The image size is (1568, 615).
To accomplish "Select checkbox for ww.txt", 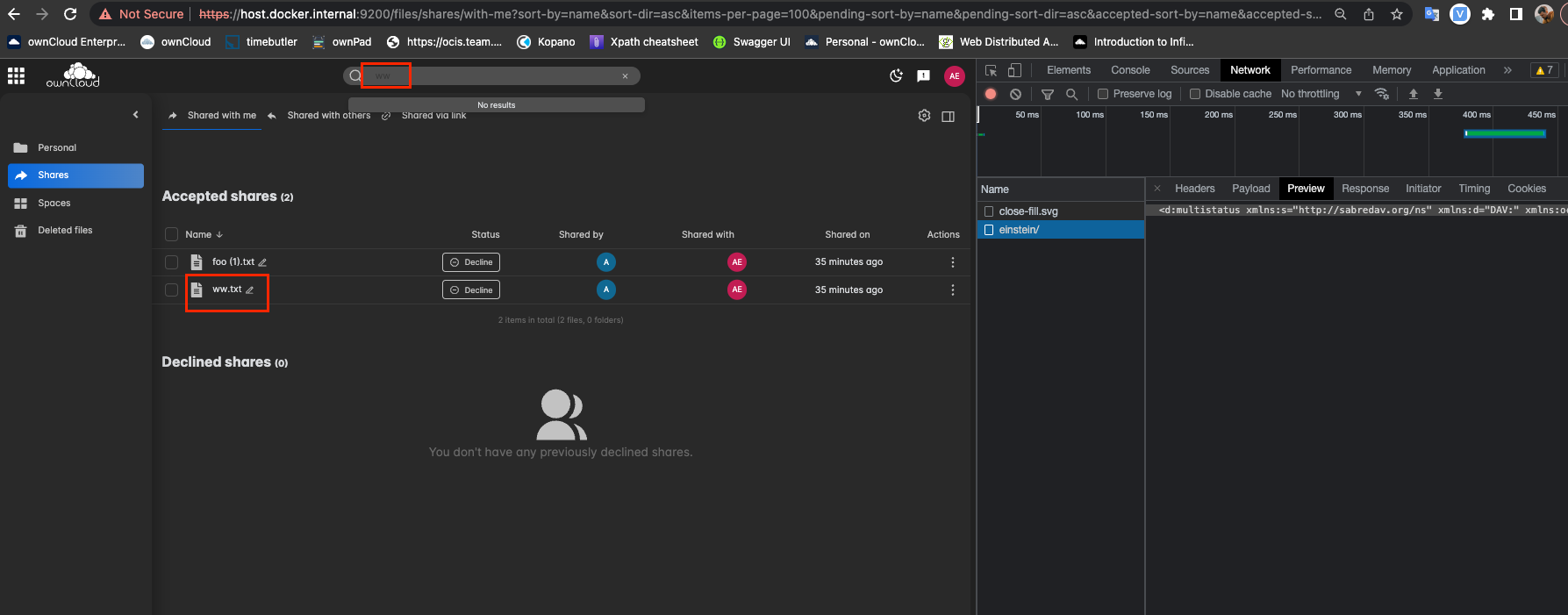I will click(171, 290).
